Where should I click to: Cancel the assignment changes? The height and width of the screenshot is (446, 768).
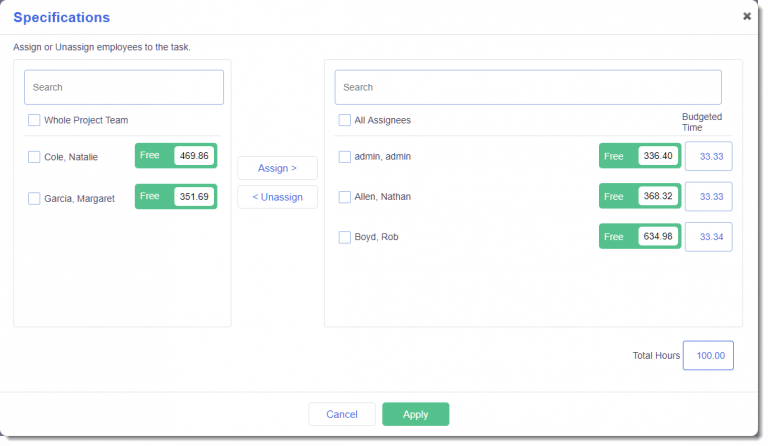342,414
